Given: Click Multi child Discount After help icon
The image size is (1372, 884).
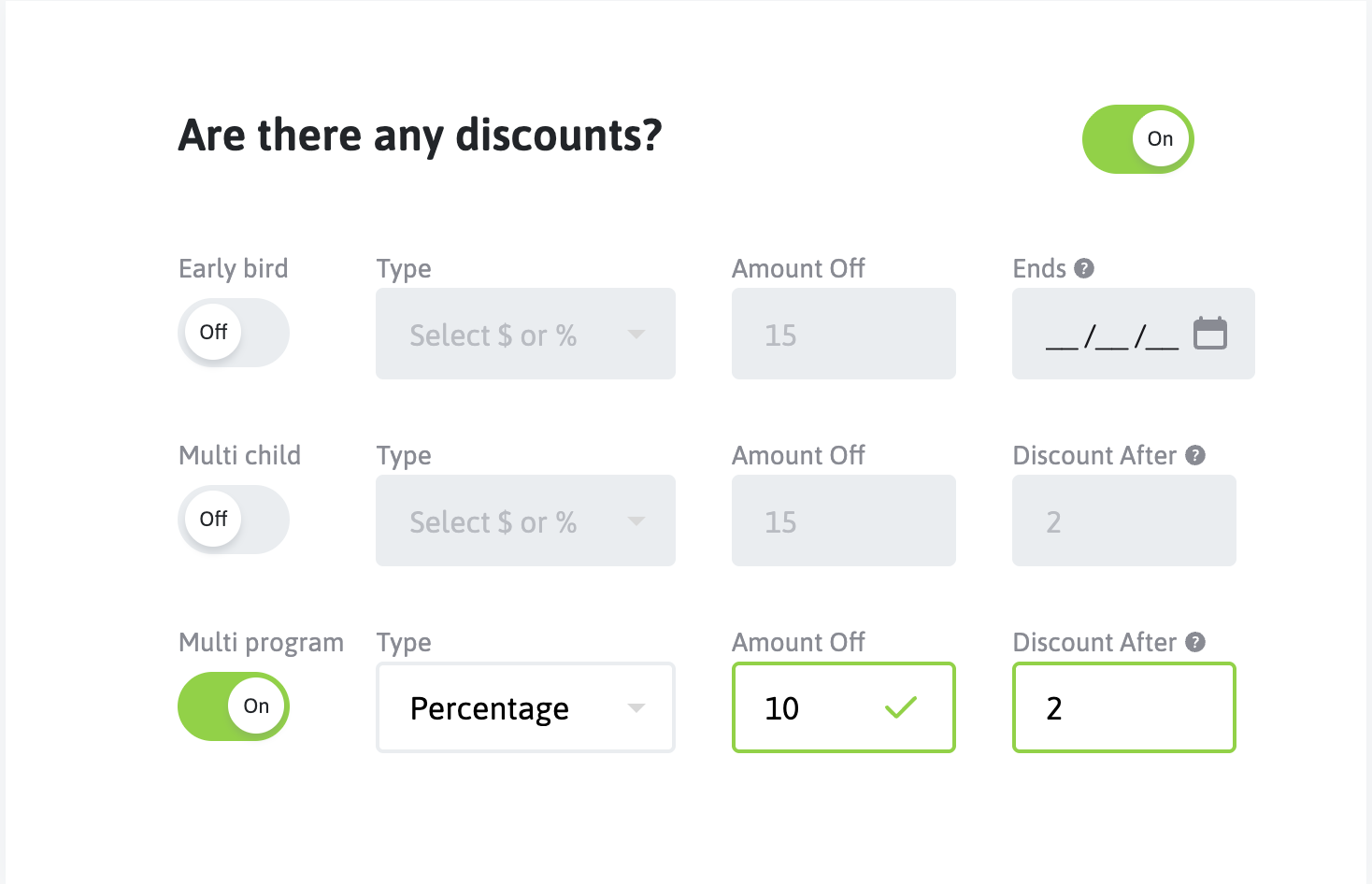Looking at the screenshot, I should (x=1195, y=456).
